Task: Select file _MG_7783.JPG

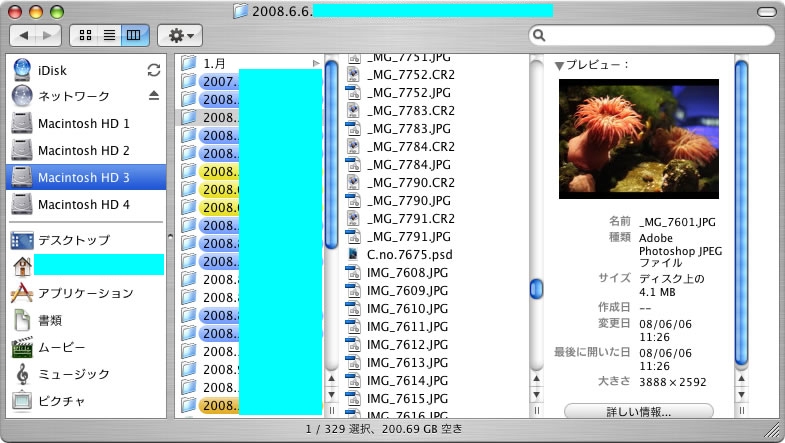Action: pos(409,129)
